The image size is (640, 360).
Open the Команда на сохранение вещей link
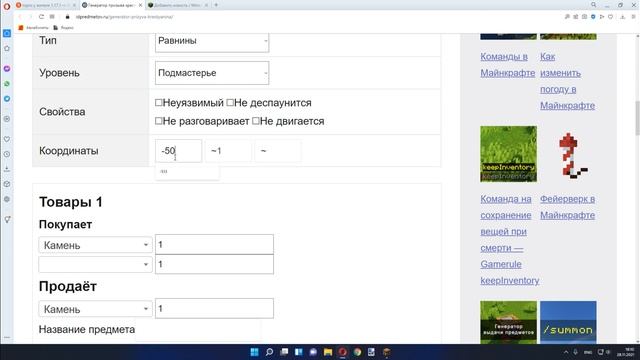coord(509,240)
